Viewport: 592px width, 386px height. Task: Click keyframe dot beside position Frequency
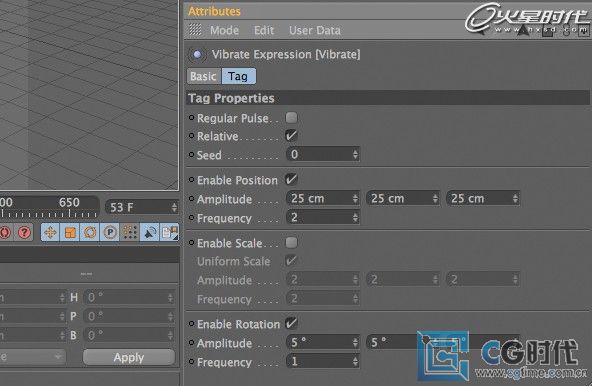coord(191,218)
